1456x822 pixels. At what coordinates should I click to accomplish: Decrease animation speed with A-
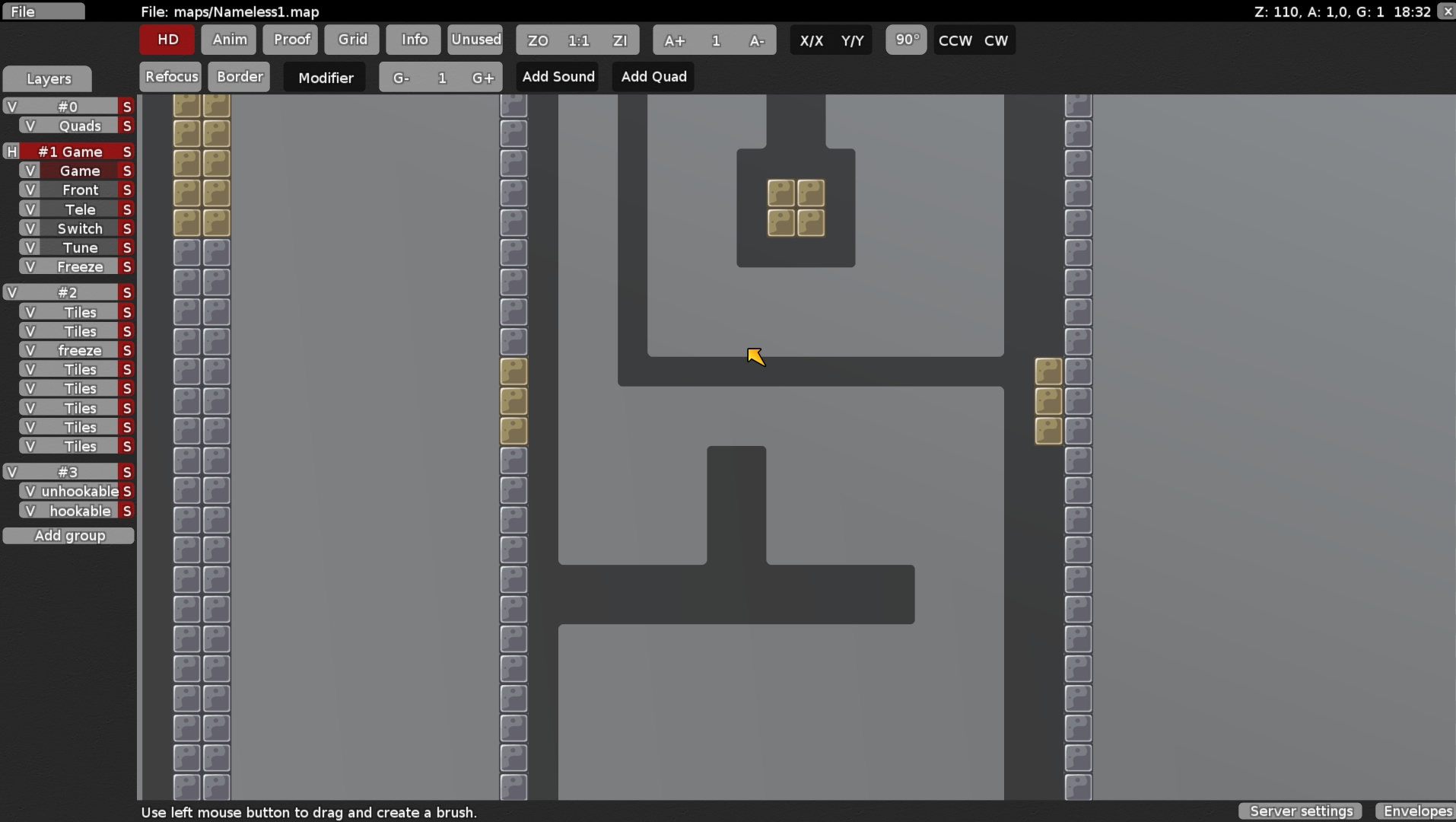[x=757, y=40]
